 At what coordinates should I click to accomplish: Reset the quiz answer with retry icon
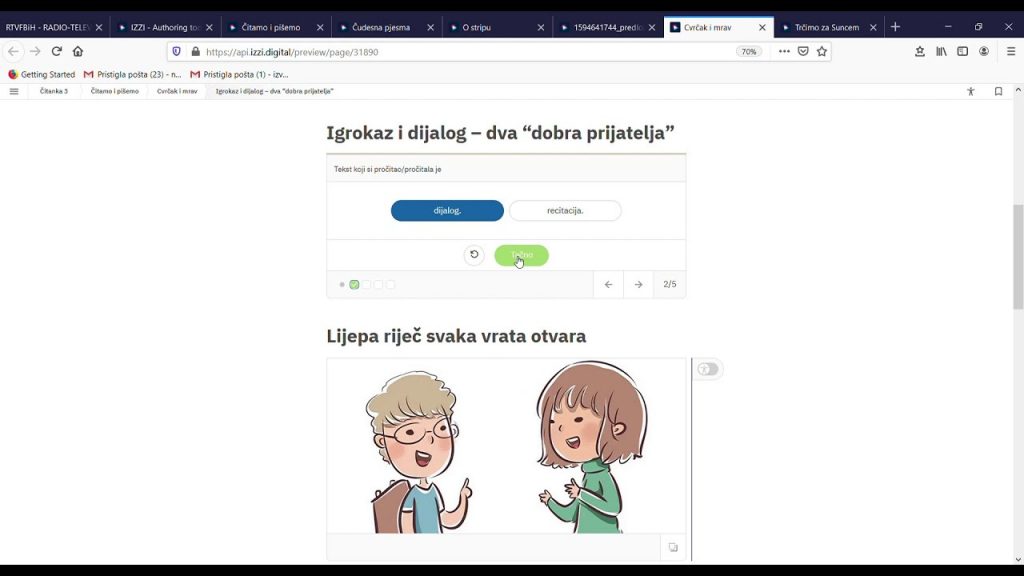(474, 255)
